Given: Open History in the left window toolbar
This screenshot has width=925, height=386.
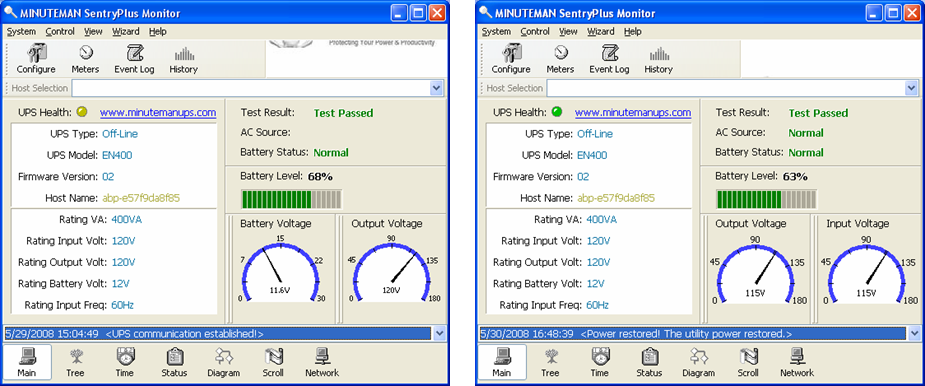Looking at the screenshot, I should (x=183, y=59).
